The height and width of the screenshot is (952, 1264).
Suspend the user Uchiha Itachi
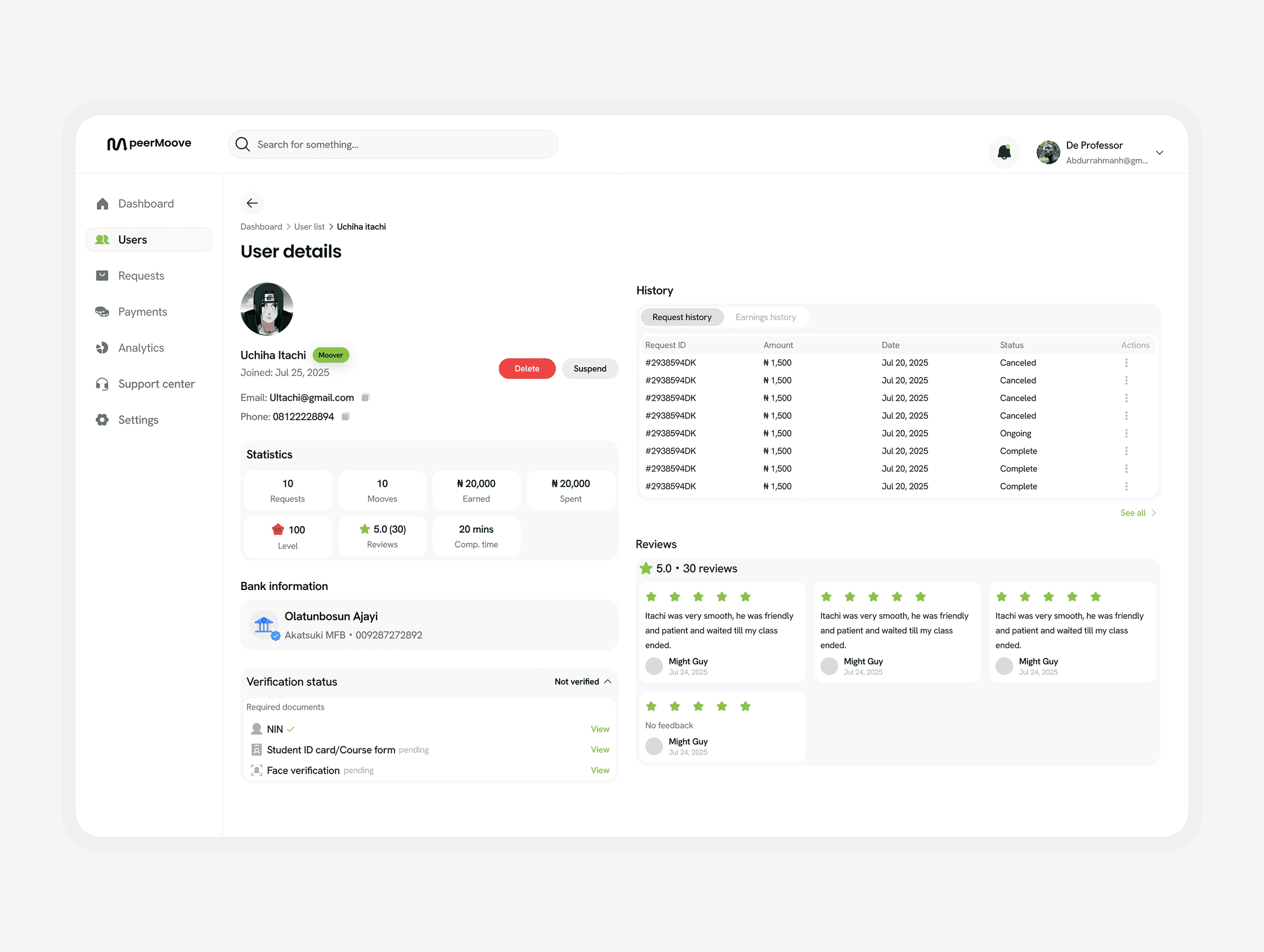click(x=590, y=368)
